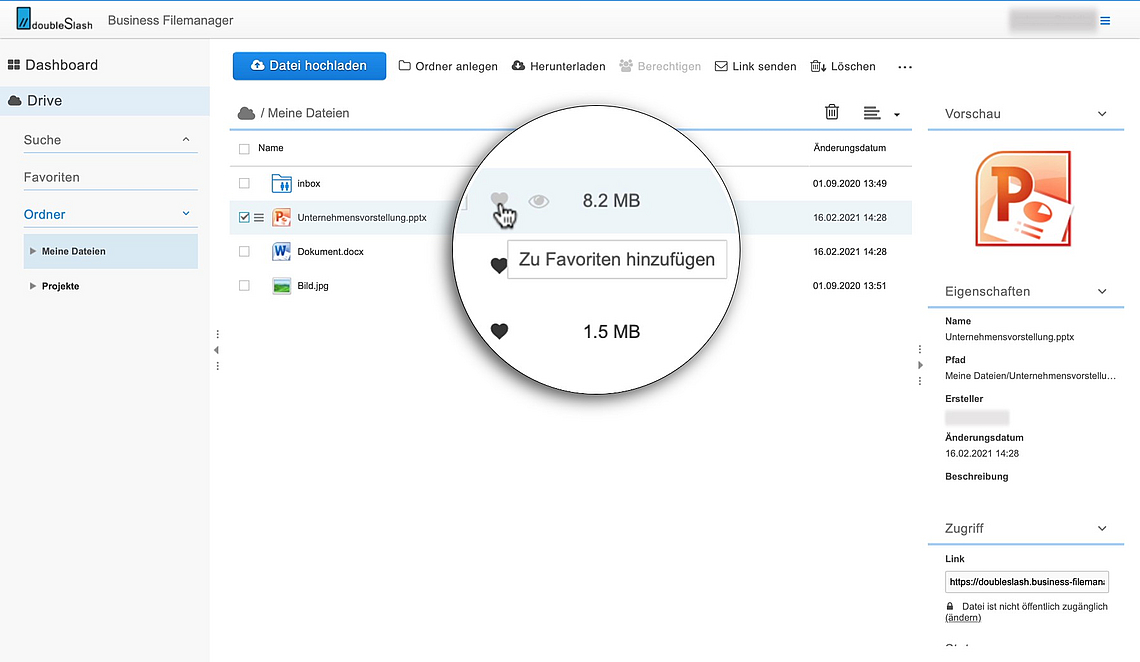The height and width of the screenshot is (662, 1140).
Task: Toggle the select-all checkbox in header
Action: click(244, 149)
